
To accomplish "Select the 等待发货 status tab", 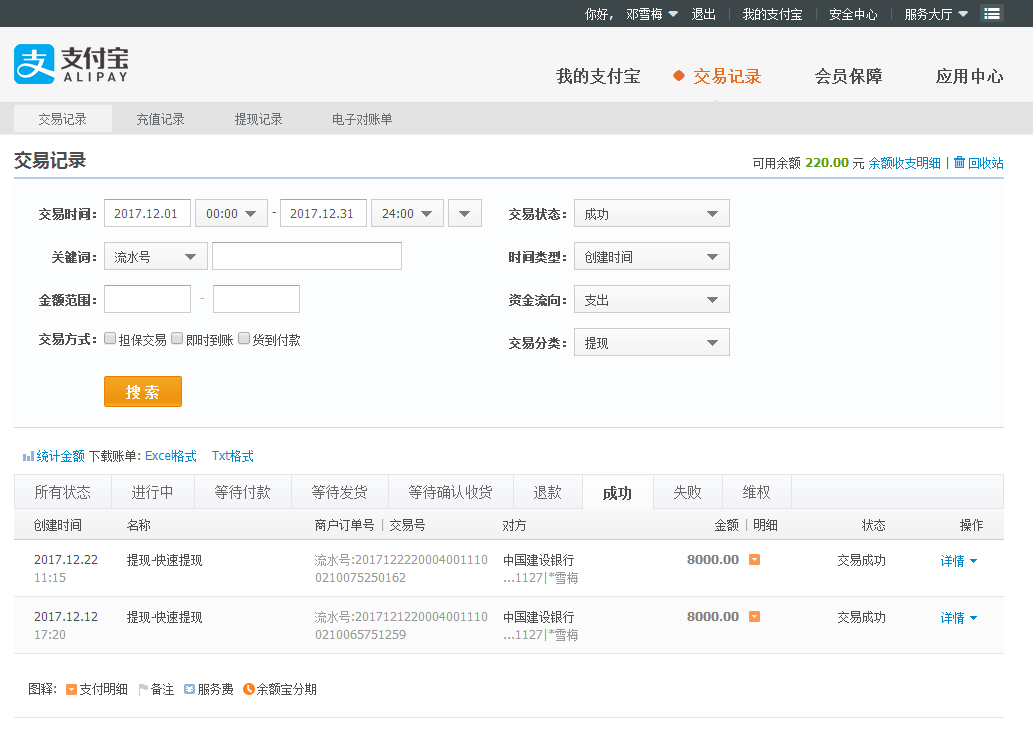I will tap(339, 492).
